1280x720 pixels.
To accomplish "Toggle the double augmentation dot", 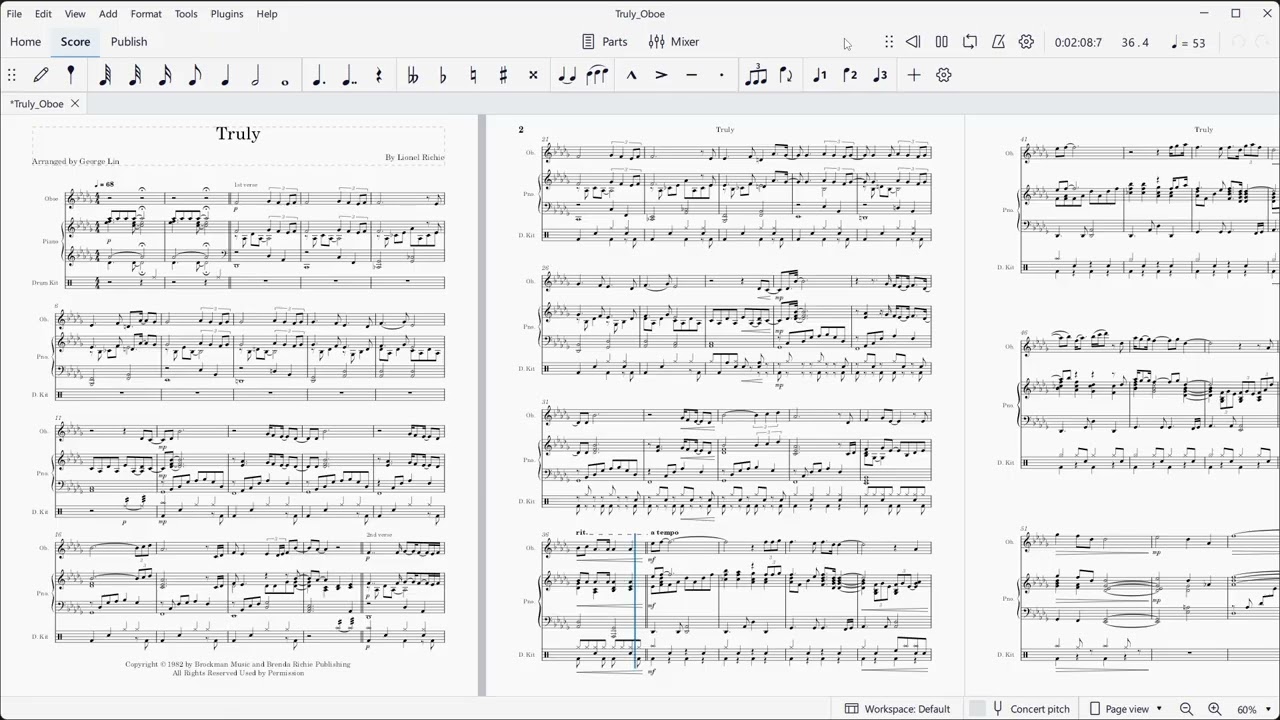I will [x=349, y=75].
